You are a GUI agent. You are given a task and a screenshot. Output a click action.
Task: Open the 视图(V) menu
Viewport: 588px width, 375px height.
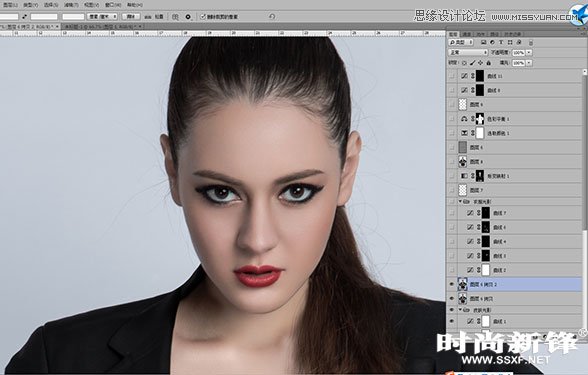(92, 5)
